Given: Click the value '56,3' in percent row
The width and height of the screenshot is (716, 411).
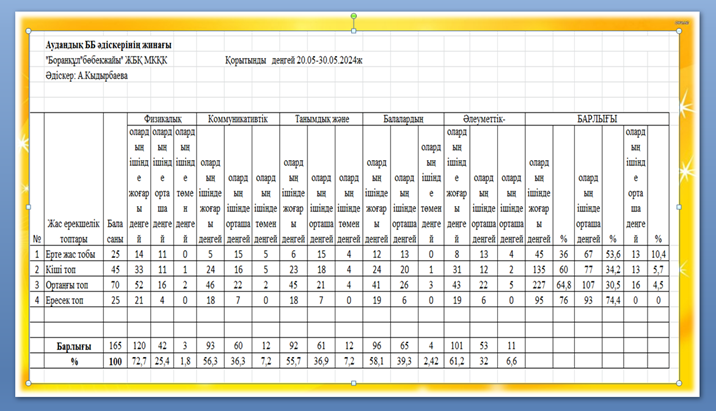Looking at the screenshot, I should click(x=210, y=361).
